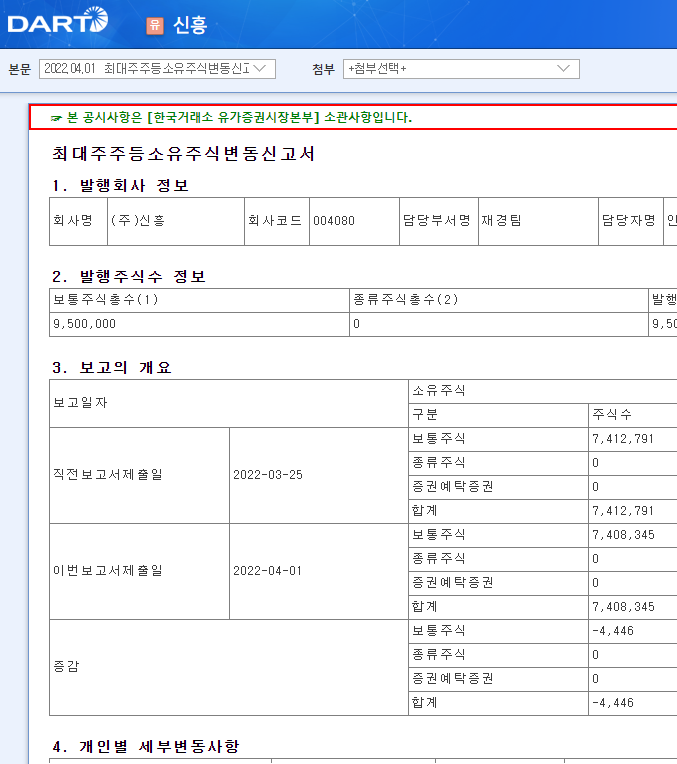Click the 최대주주등소유주식변동신고서 title
Viewport: 677px width, 764px height.
point(184,154)
